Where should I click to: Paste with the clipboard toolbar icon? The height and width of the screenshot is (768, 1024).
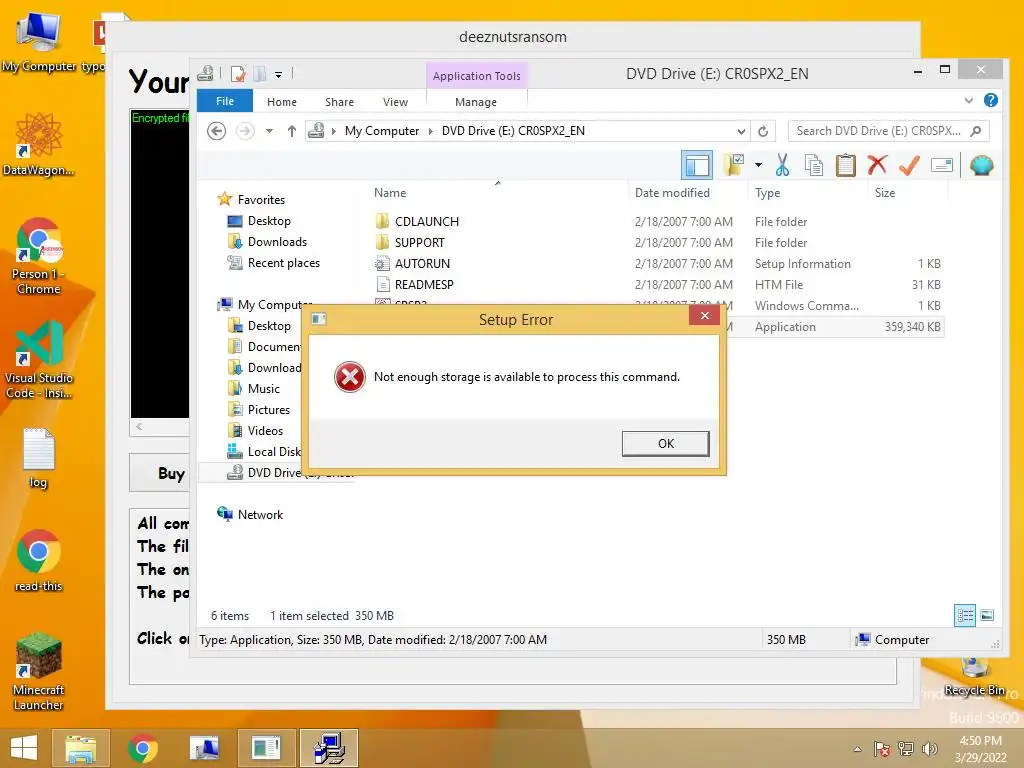pyautogui.click(x=845, y=165)
